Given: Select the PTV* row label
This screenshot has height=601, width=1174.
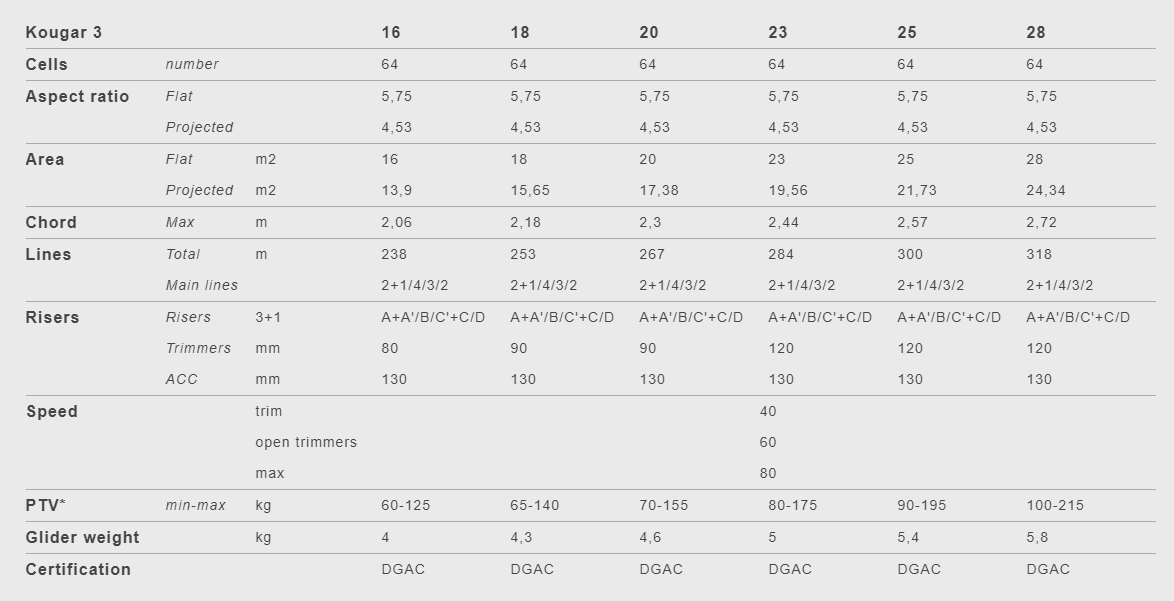Looking at the screenshot, I should (46, 505).
